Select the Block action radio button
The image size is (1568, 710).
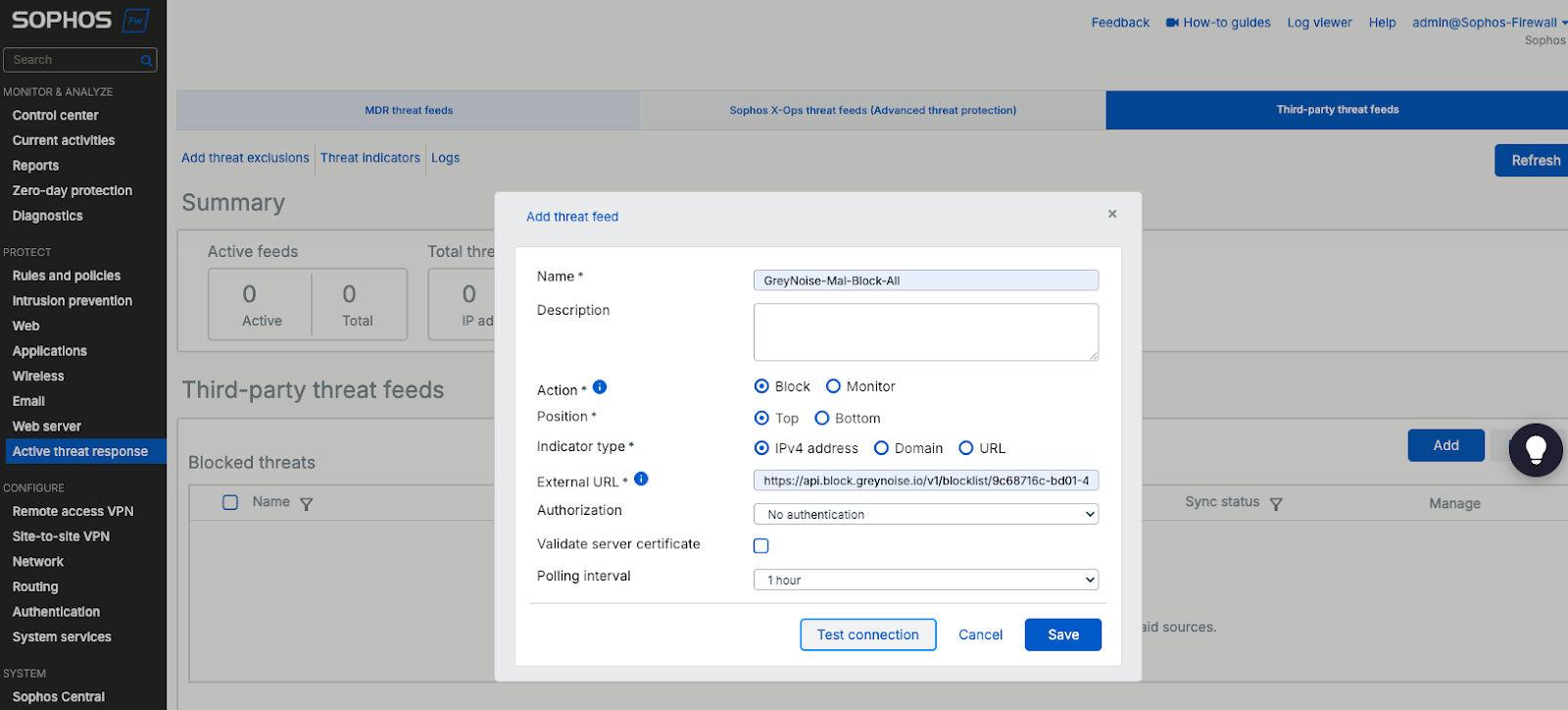coord(761,386)
